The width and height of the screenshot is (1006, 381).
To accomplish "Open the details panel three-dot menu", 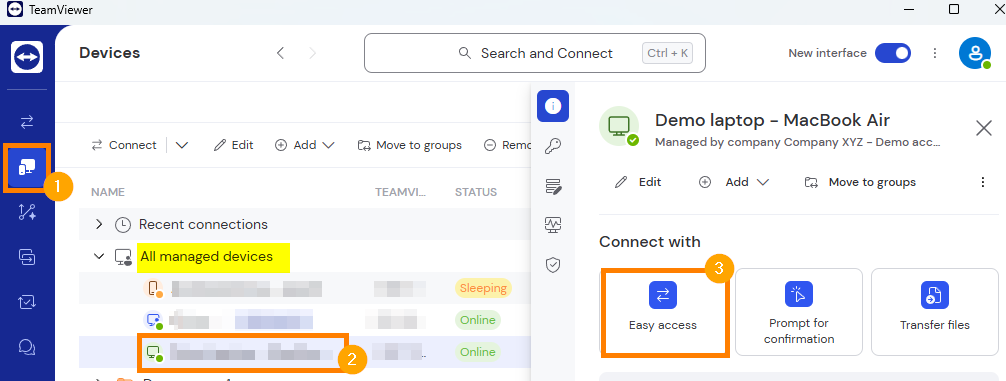I will pos(982,182).
